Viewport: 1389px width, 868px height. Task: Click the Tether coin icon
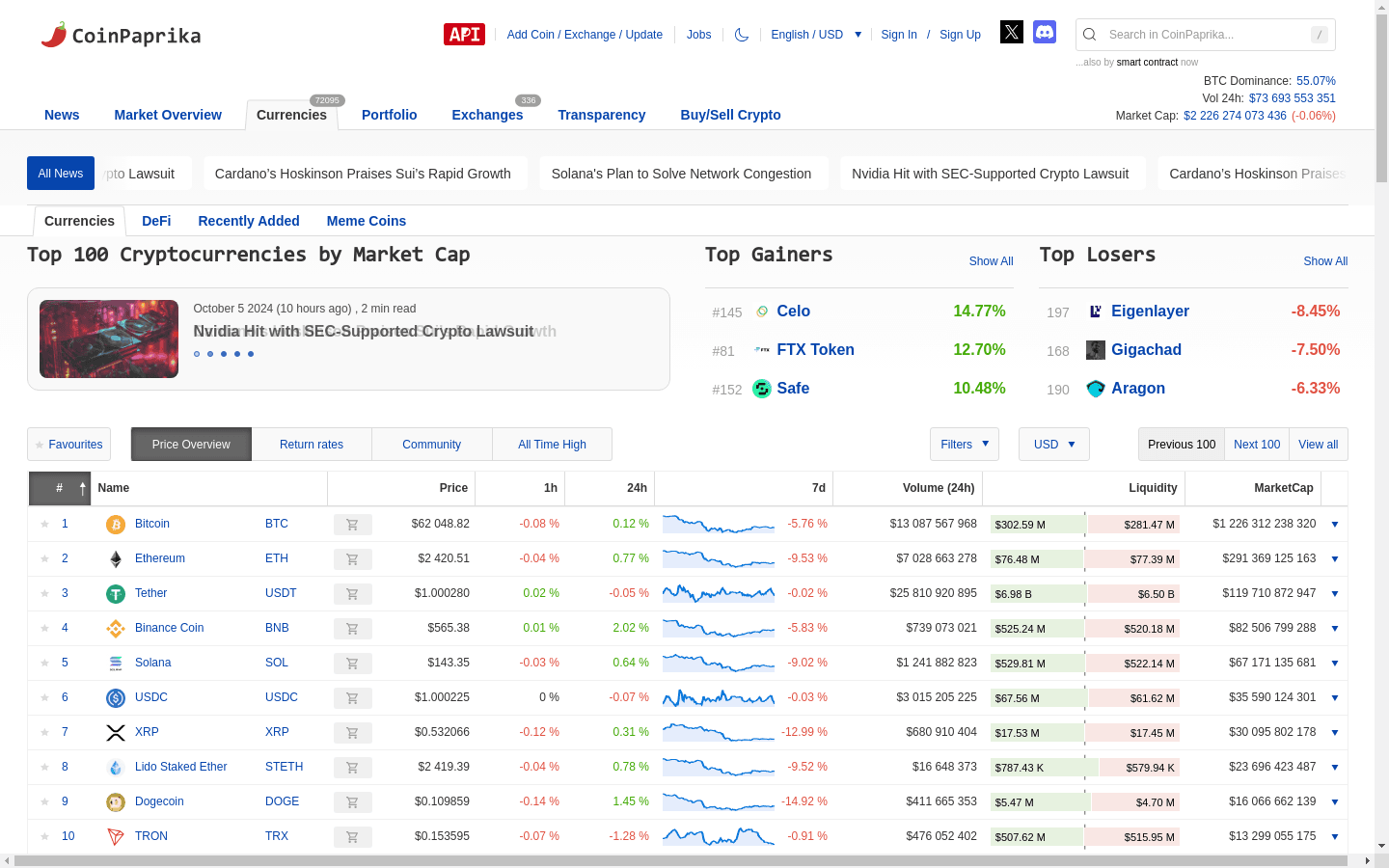pyautogui.click(x=116, y=594)
